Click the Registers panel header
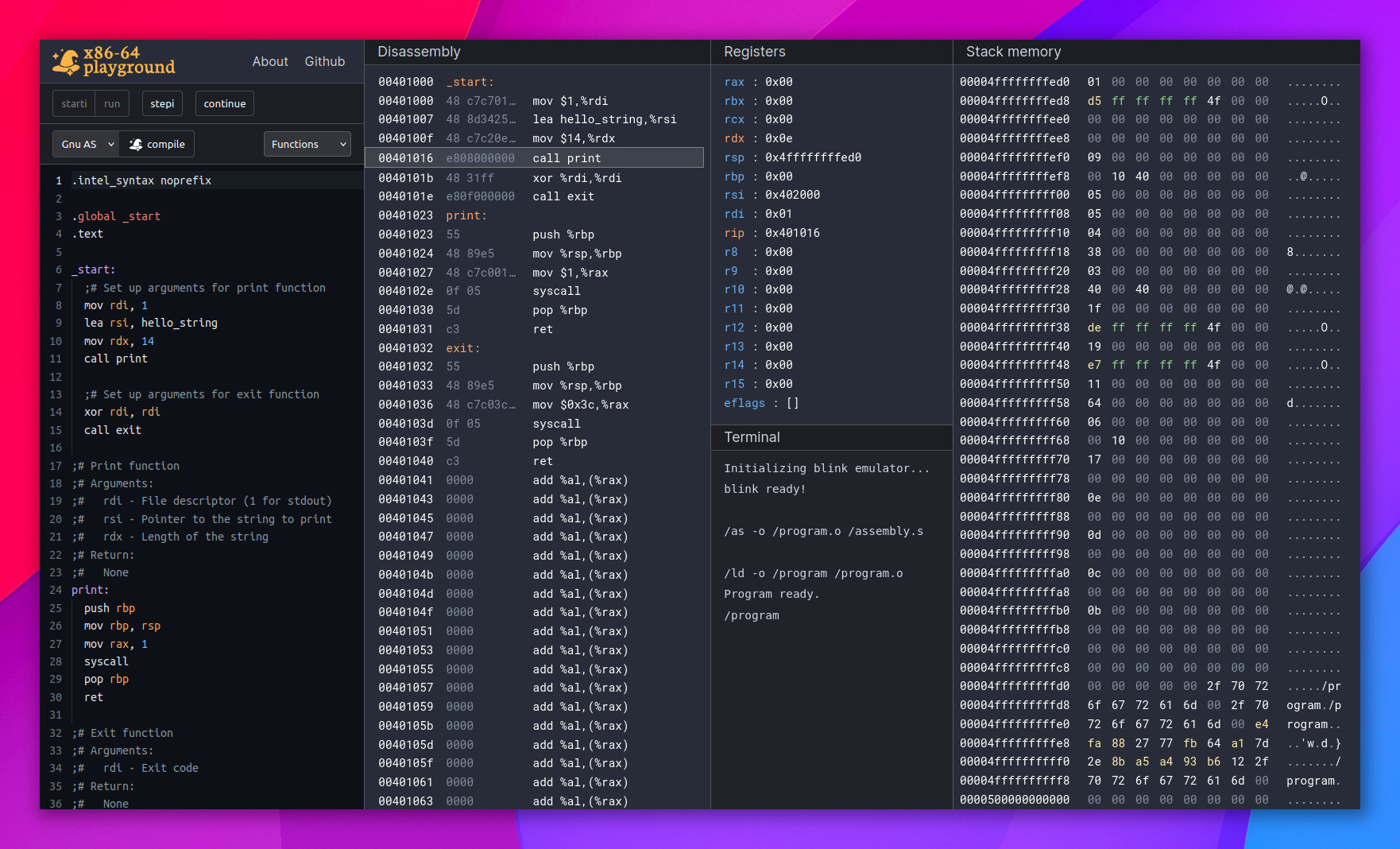 pos(754,52)
